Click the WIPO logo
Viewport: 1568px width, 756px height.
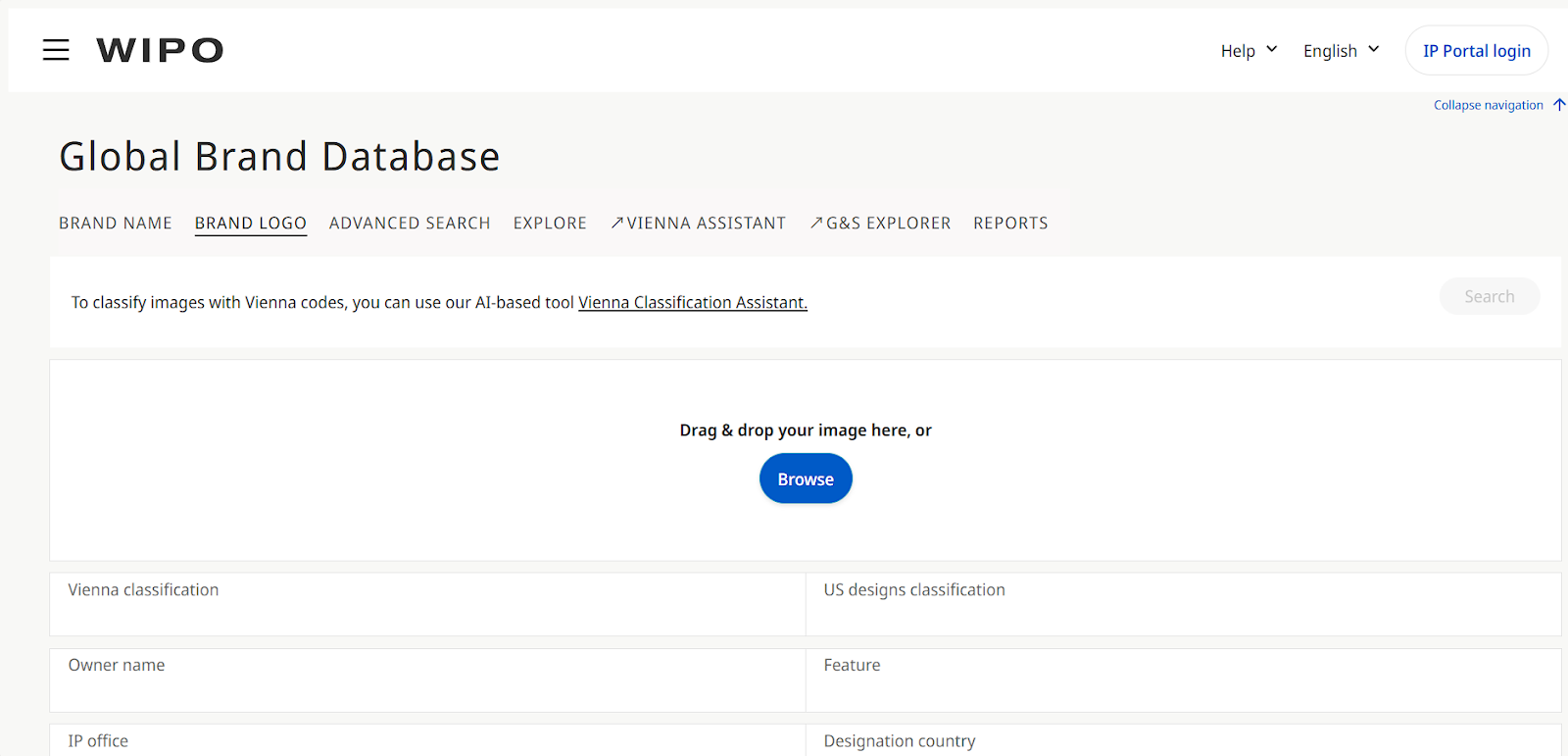[160, 50]
